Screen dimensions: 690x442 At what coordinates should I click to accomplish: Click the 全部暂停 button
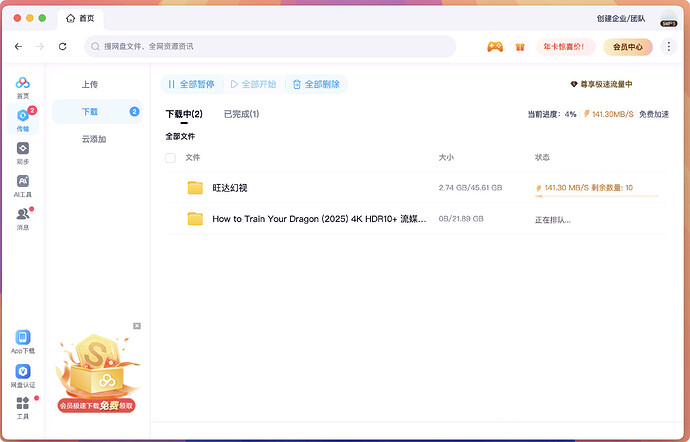coord(192,84)
